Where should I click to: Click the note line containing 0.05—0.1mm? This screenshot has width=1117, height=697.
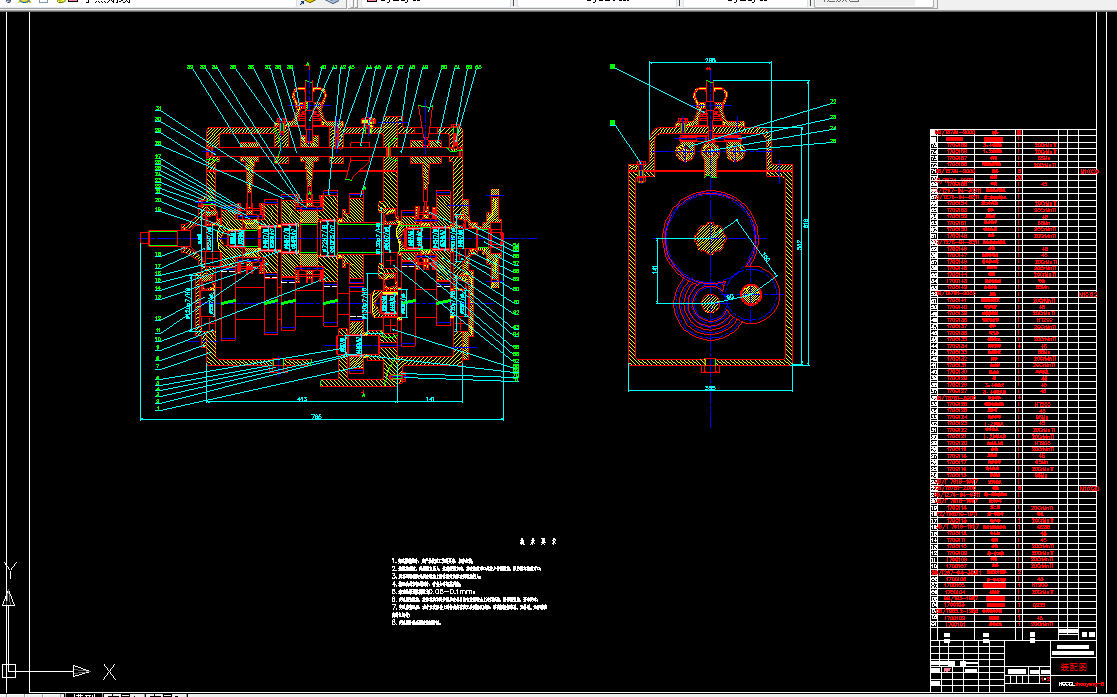[433, 592]
